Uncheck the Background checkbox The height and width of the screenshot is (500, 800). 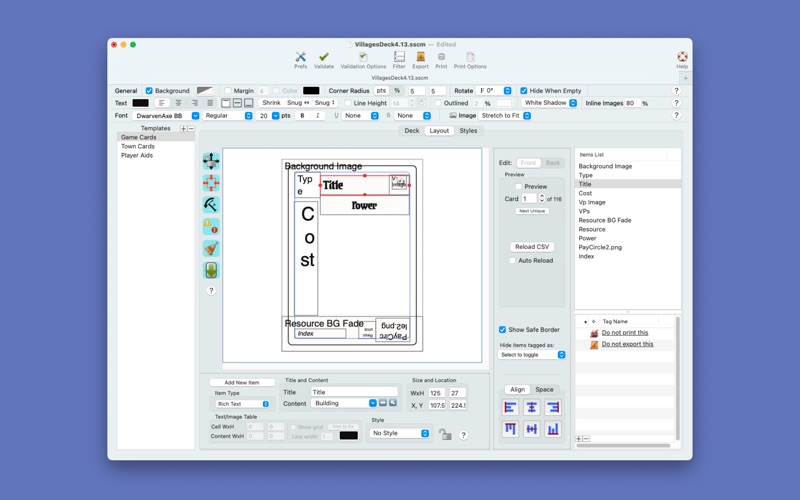pyautogui.click(x=150, y=91)
